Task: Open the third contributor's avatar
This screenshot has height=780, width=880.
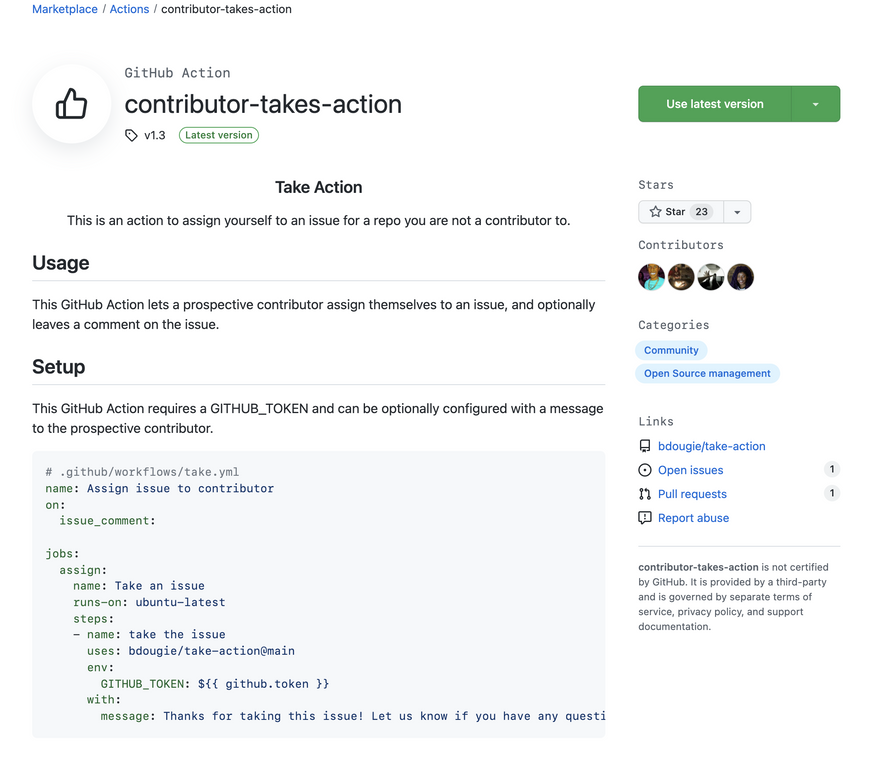Action: (x=711, y=277)
